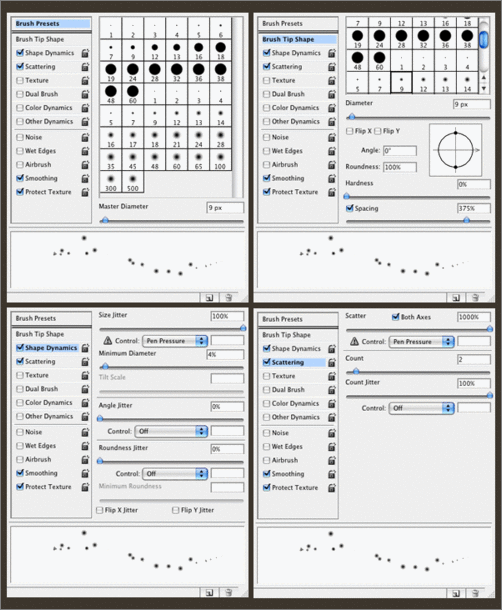The width and height of the screenshot is (502, 610).
Task: Enable Flip X Jitter checkbox
Action: (100, 510)
